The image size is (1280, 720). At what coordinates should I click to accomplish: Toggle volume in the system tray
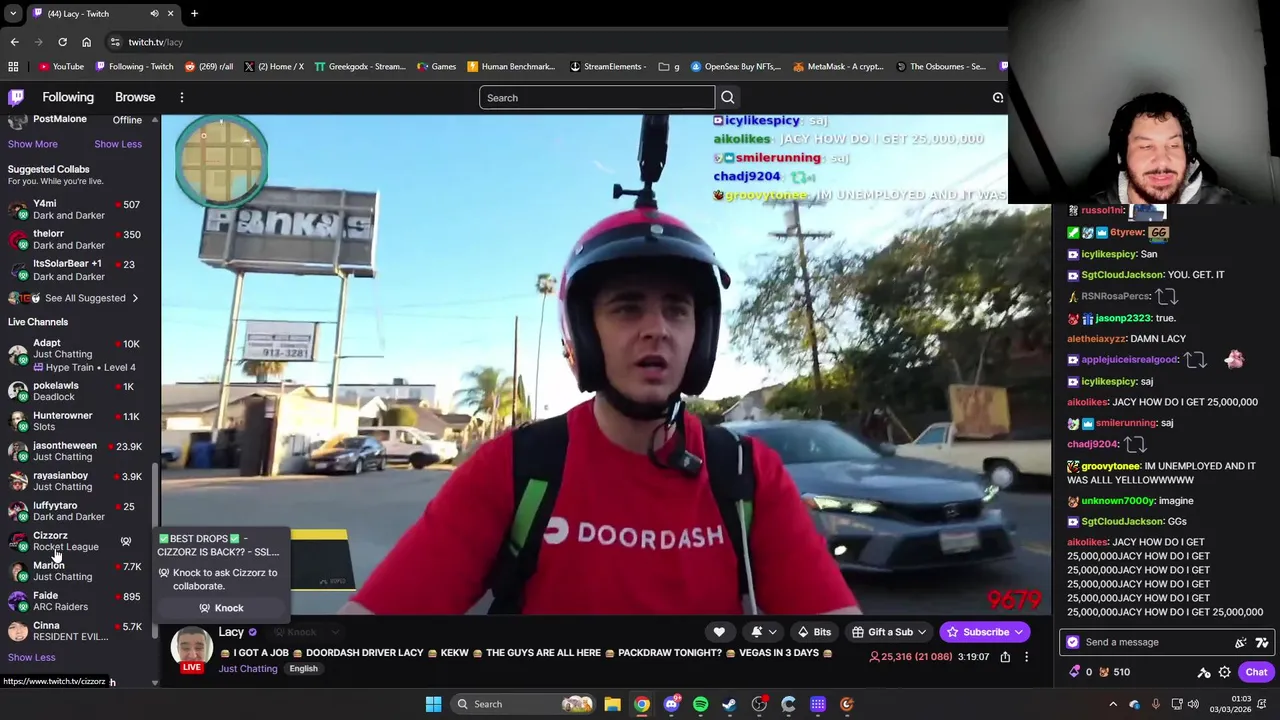[1193, 704]
